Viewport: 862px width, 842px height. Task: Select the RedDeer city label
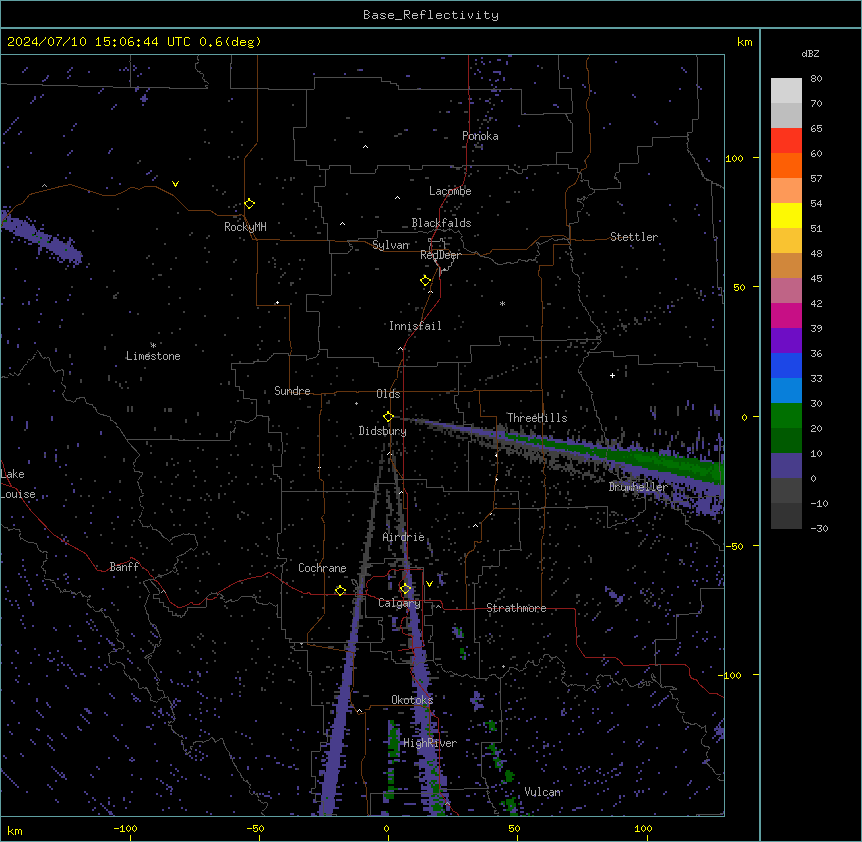point(440,255)
